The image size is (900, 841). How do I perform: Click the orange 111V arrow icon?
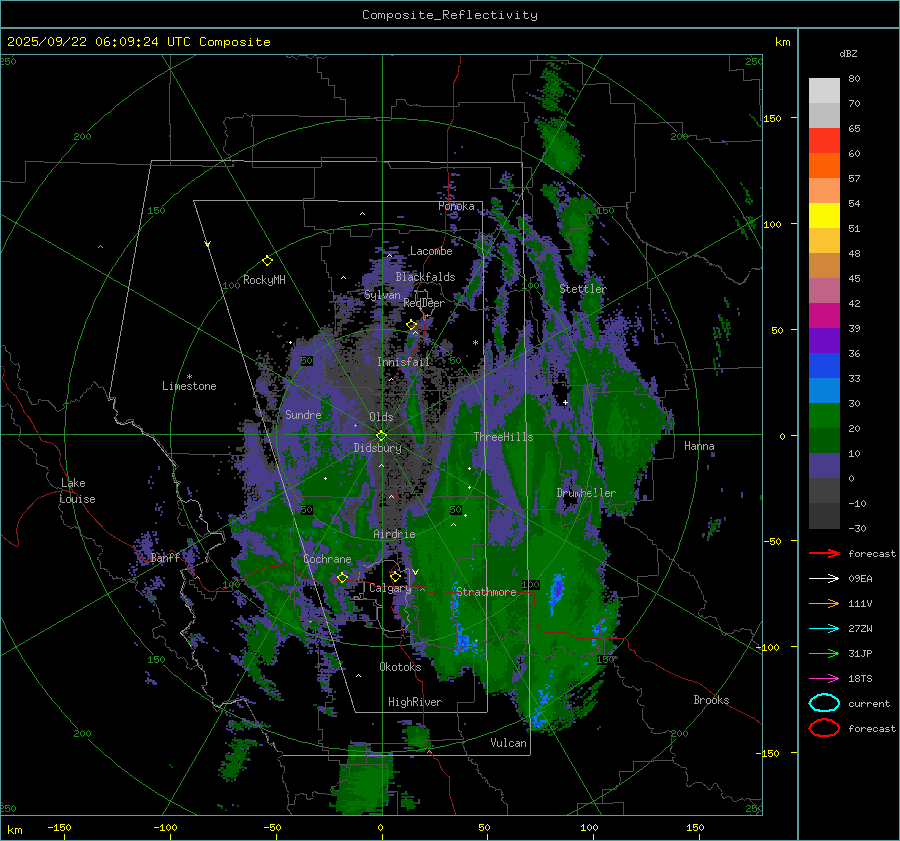click(x=824, y=603)
